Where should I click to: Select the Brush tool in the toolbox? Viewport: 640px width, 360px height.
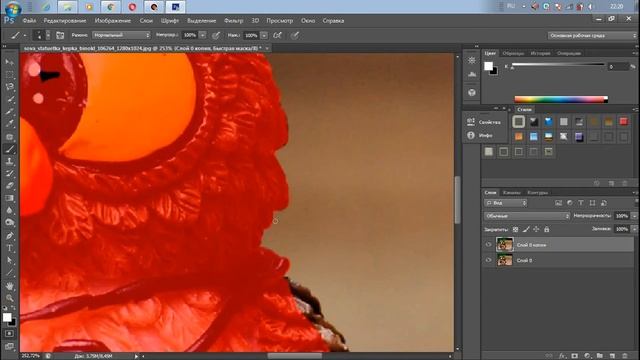(x=9, y=149)
